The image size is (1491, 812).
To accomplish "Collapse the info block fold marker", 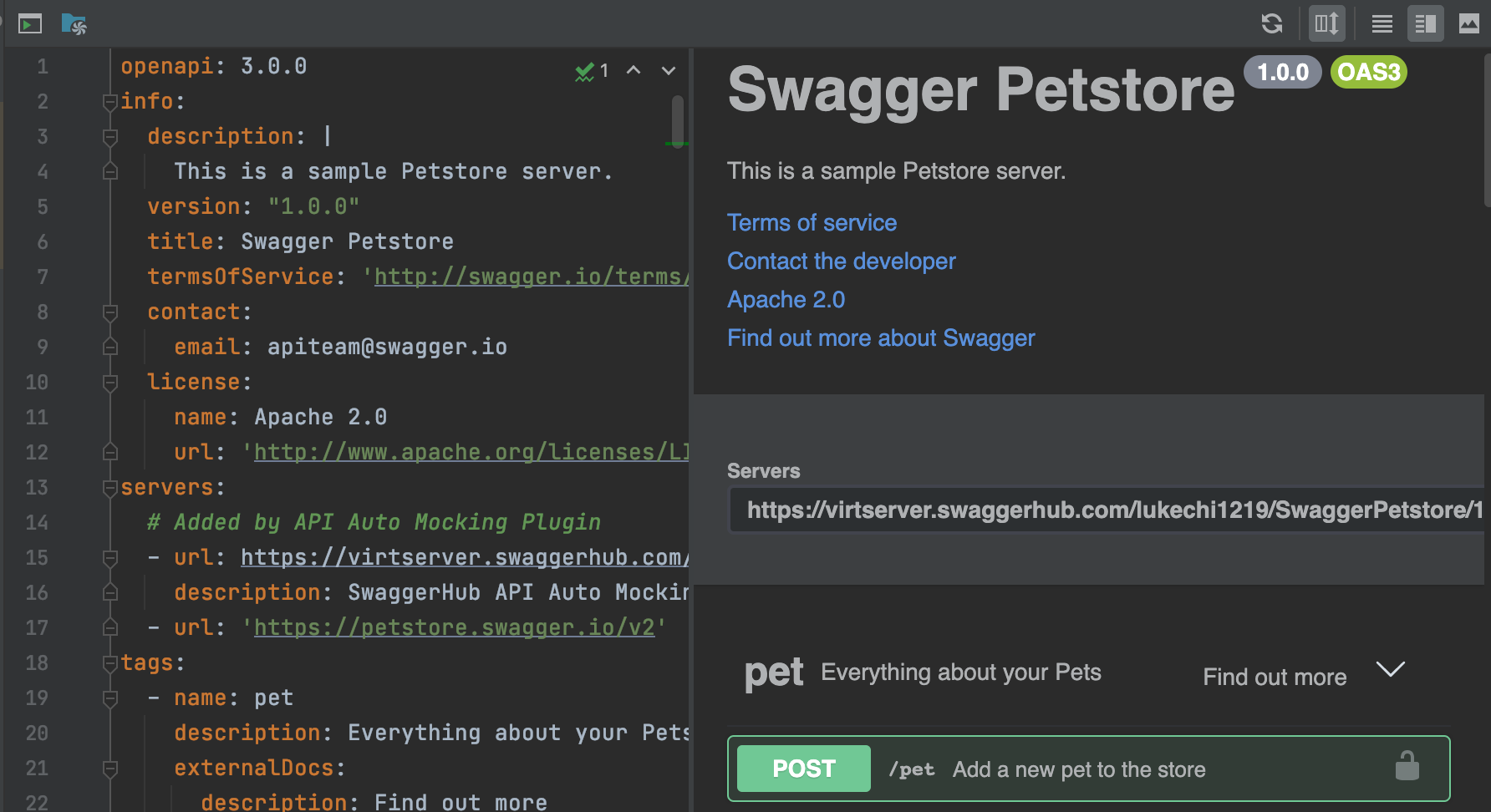I will tap(109, 102).
